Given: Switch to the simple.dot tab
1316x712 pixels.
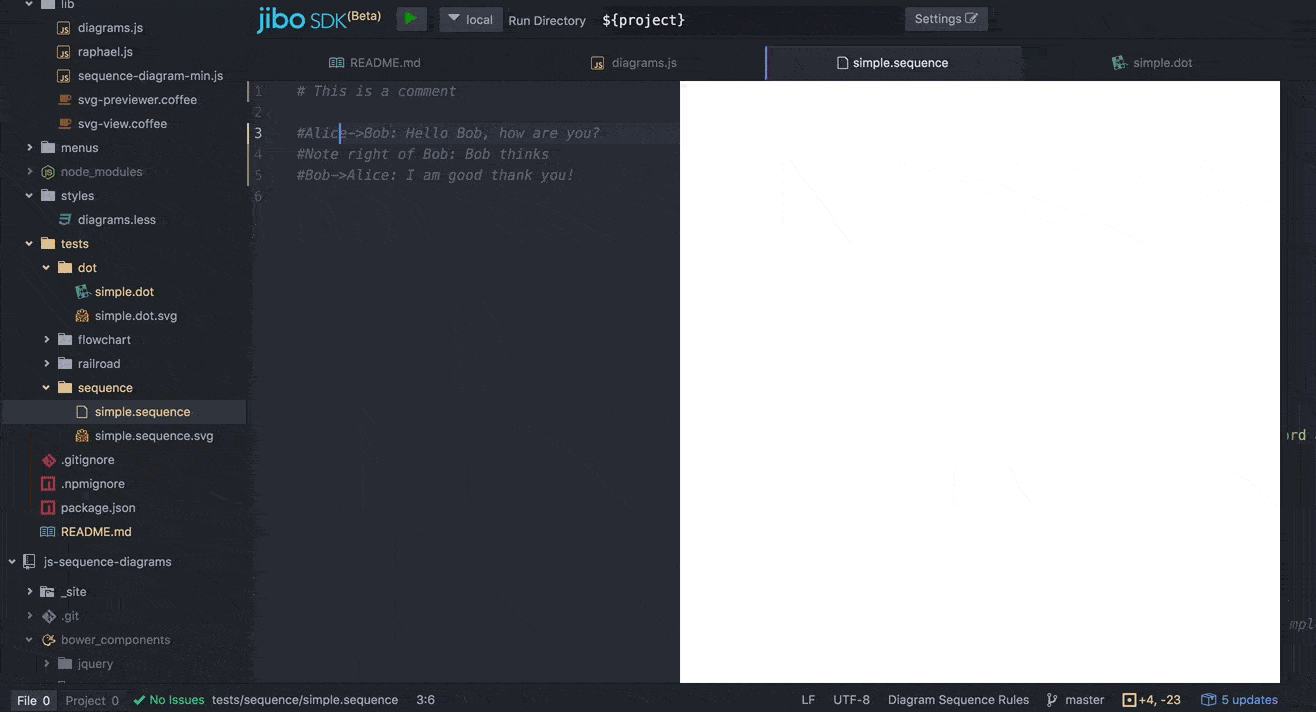Looking at the screenshot, I should 1152,62.
